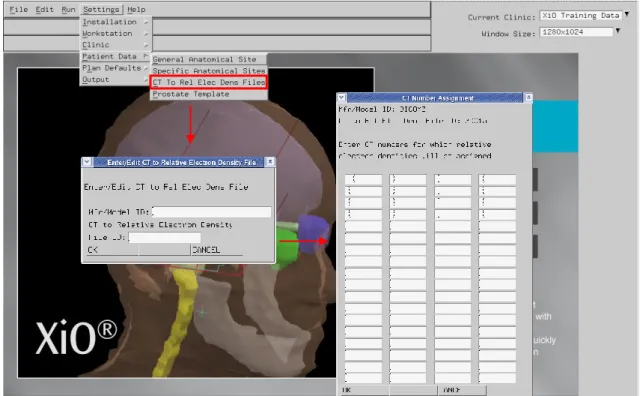Screen dimensions: 640x396
Task: Expand the Output submenu
Action: tap(116, 79)
